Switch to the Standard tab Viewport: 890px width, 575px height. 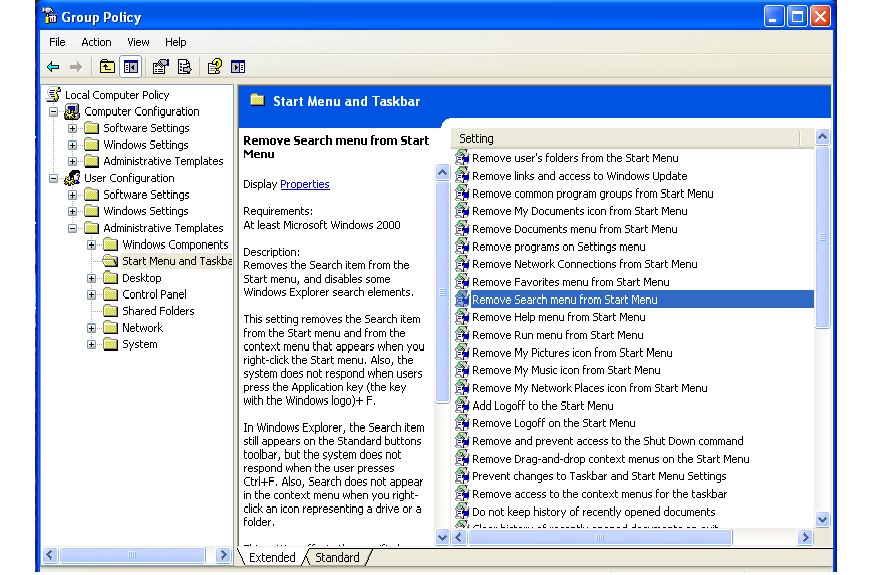point(337,557)
